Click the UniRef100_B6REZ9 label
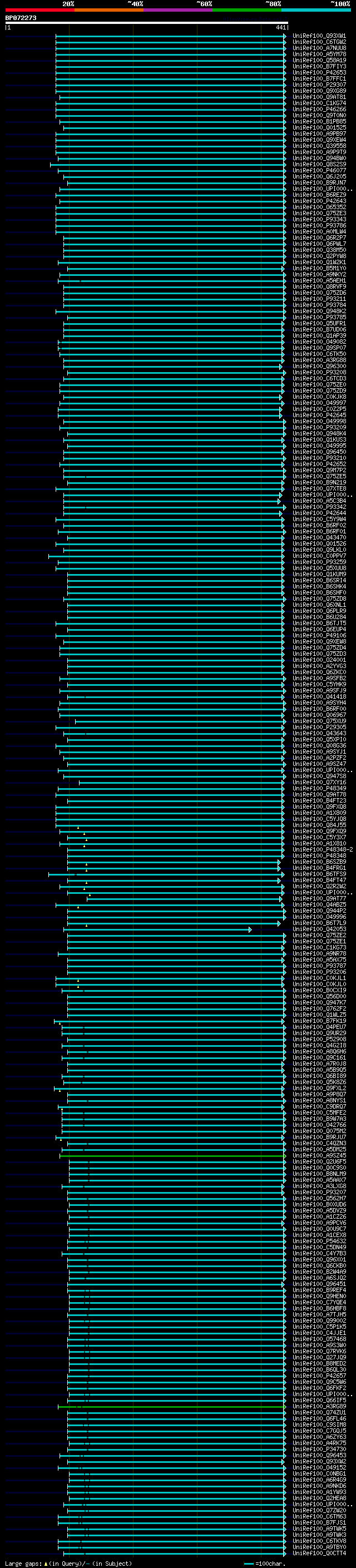 click(319, 195)
